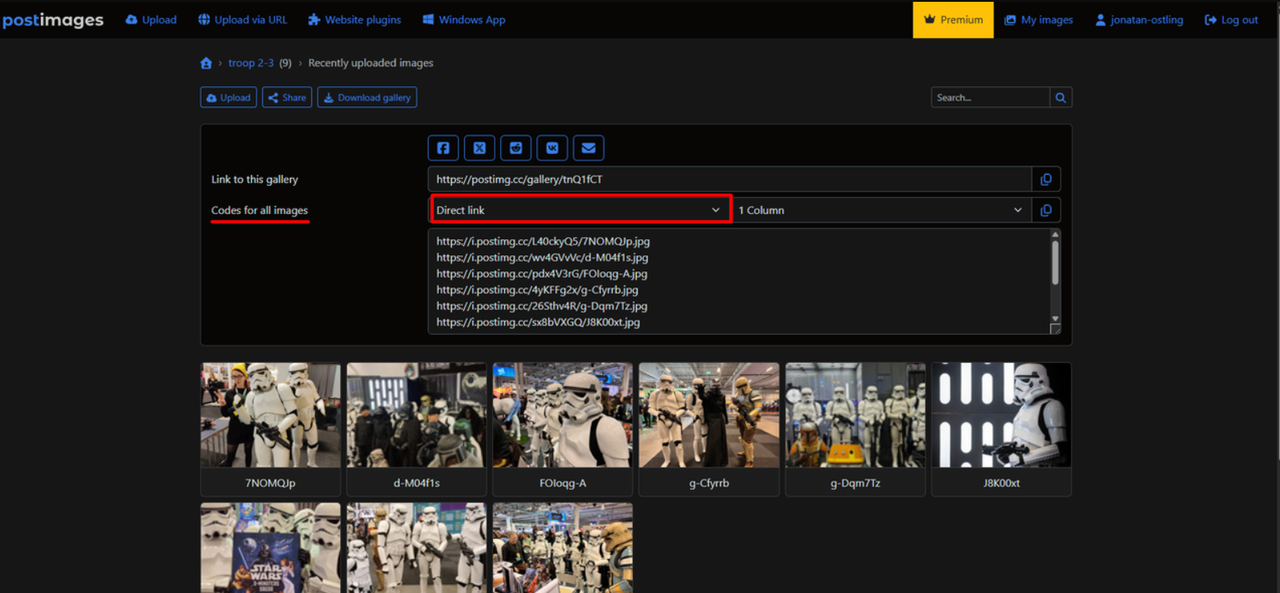1280x593 pixels.
Task: Click the search magnifier icon
Action: (1061, 97)
